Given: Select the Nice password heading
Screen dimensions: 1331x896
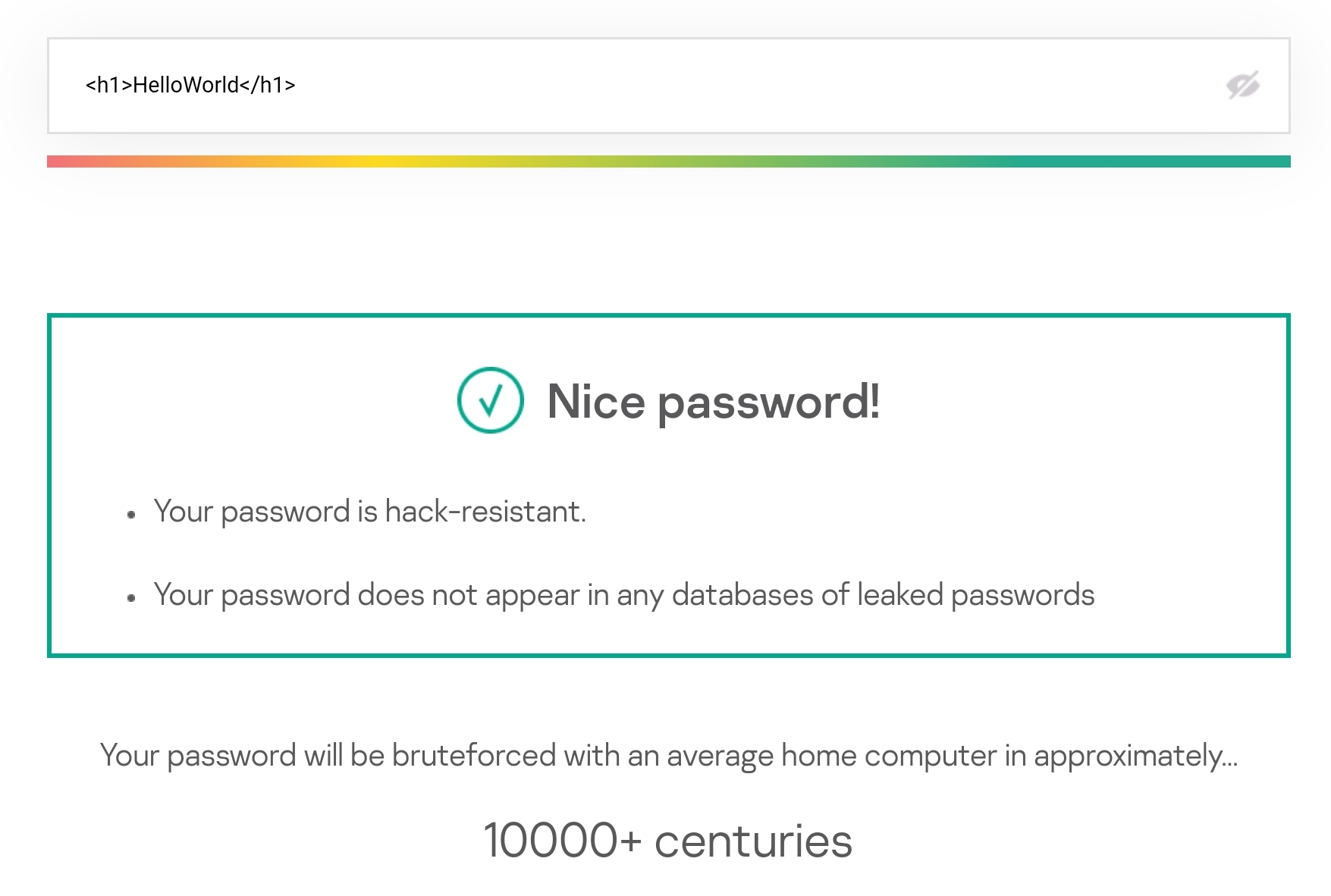Looking at the screenshot, I should (x=714, y=402).
